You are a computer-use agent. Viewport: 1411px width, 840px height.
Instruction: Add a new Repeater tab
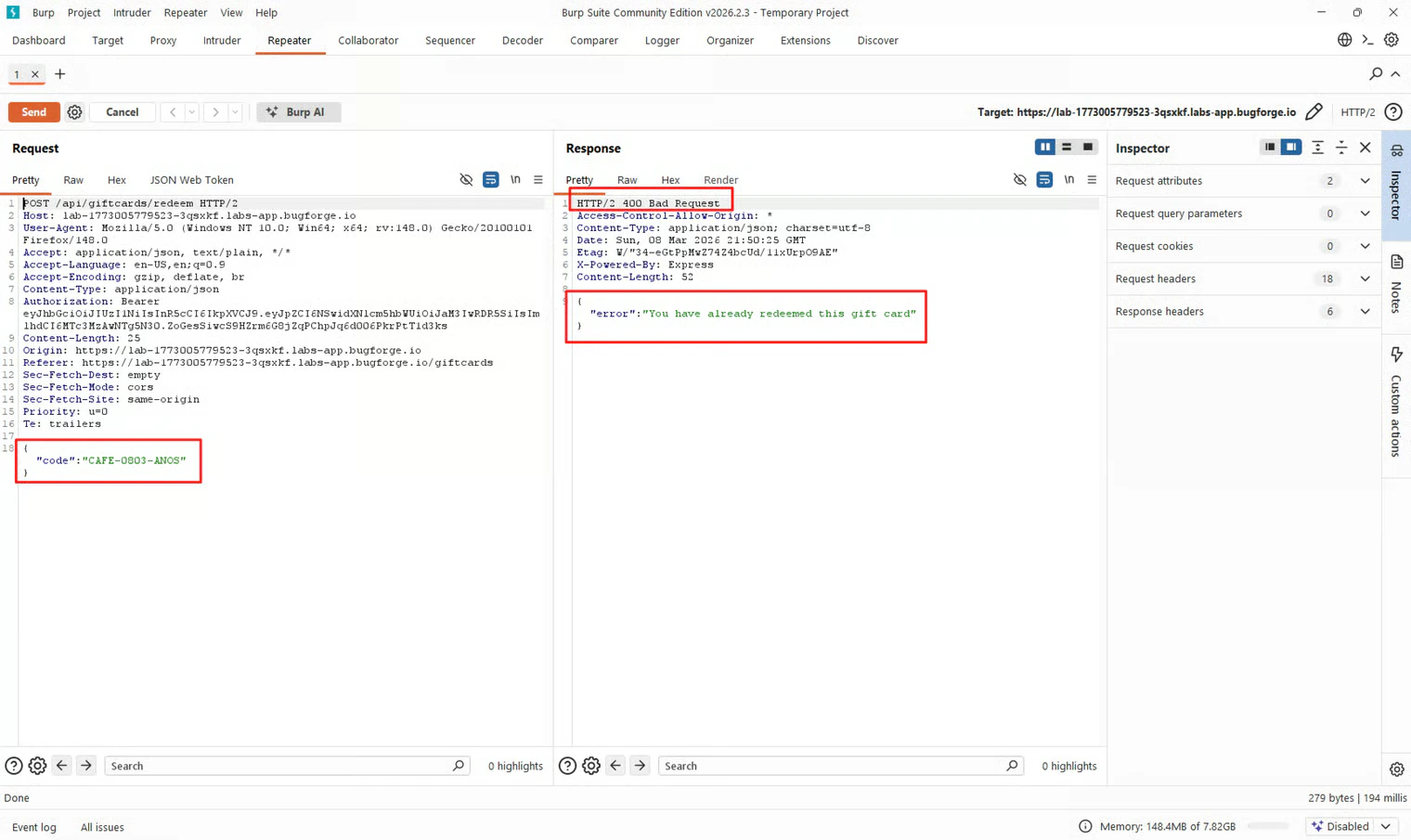pyautogui.click(x=60, y=74)
